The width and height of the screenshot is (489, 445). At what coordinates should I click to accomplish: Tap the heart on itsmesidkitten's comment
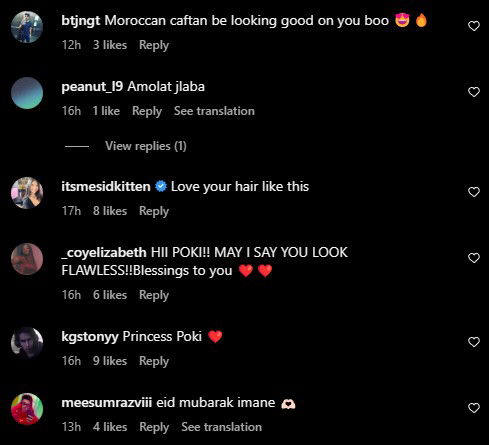[x=474, y=192]
